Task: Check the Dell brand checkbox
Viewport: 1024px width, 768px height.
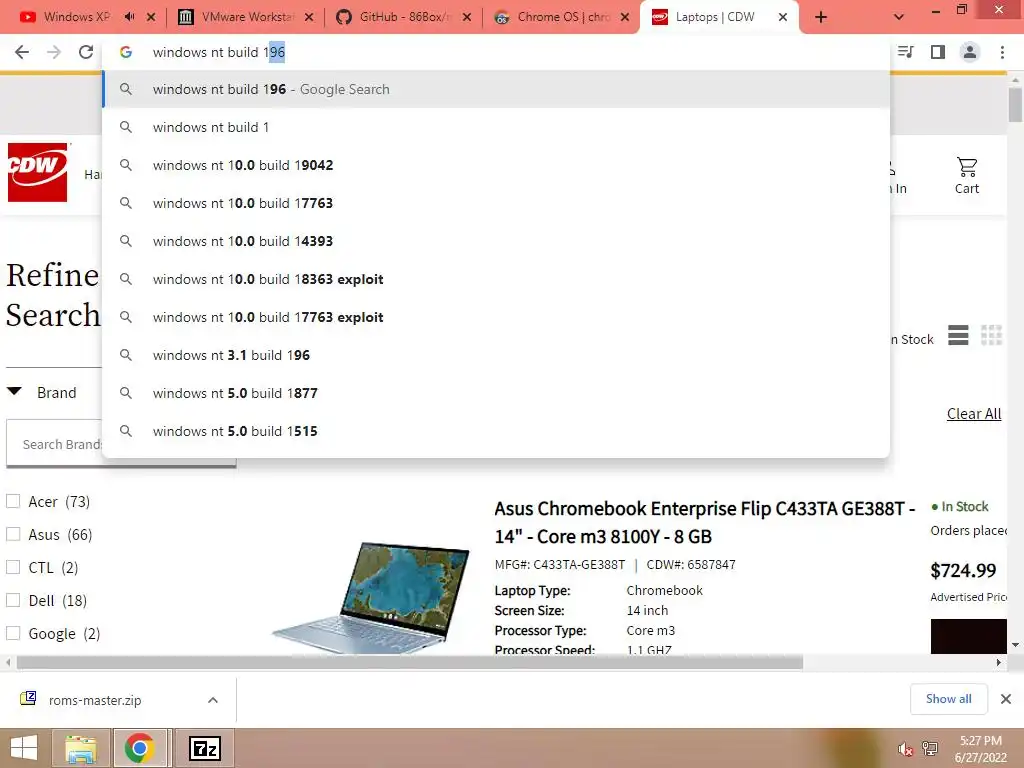Action: [x=13, y=600]
